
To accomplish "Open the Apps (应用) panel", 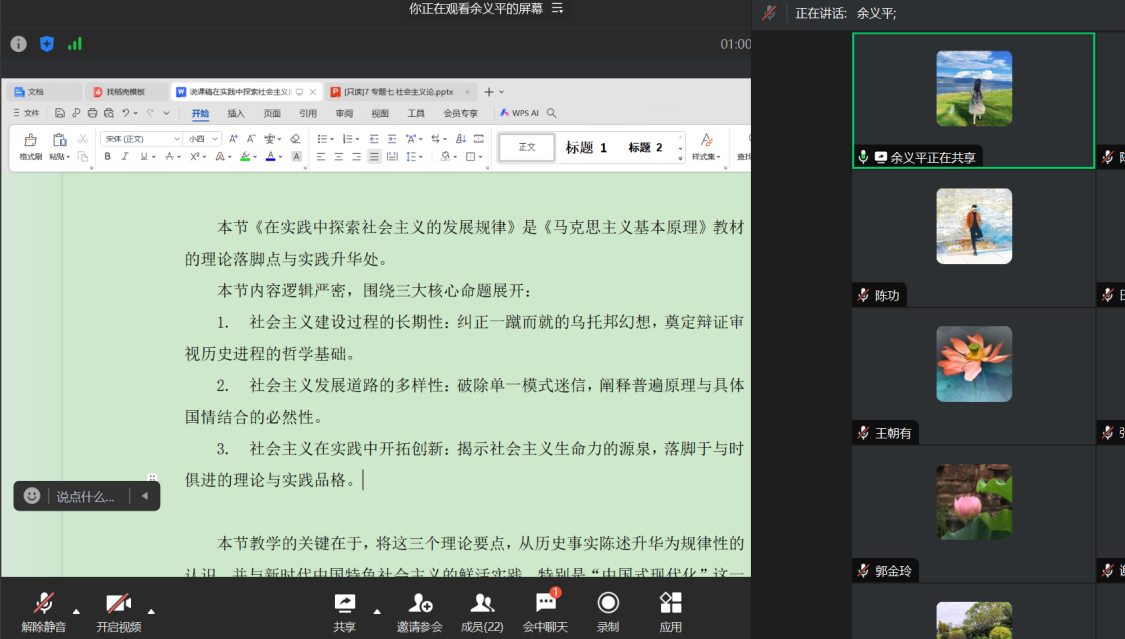I will [670, 609].
